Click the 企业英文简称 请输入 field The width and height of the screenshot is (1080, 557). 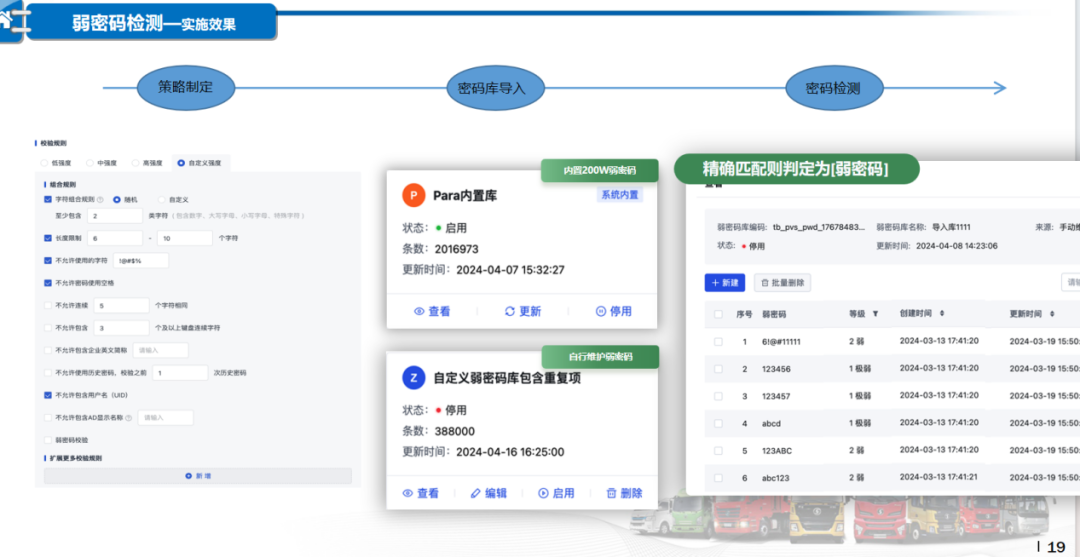click(x=160, y=350)
